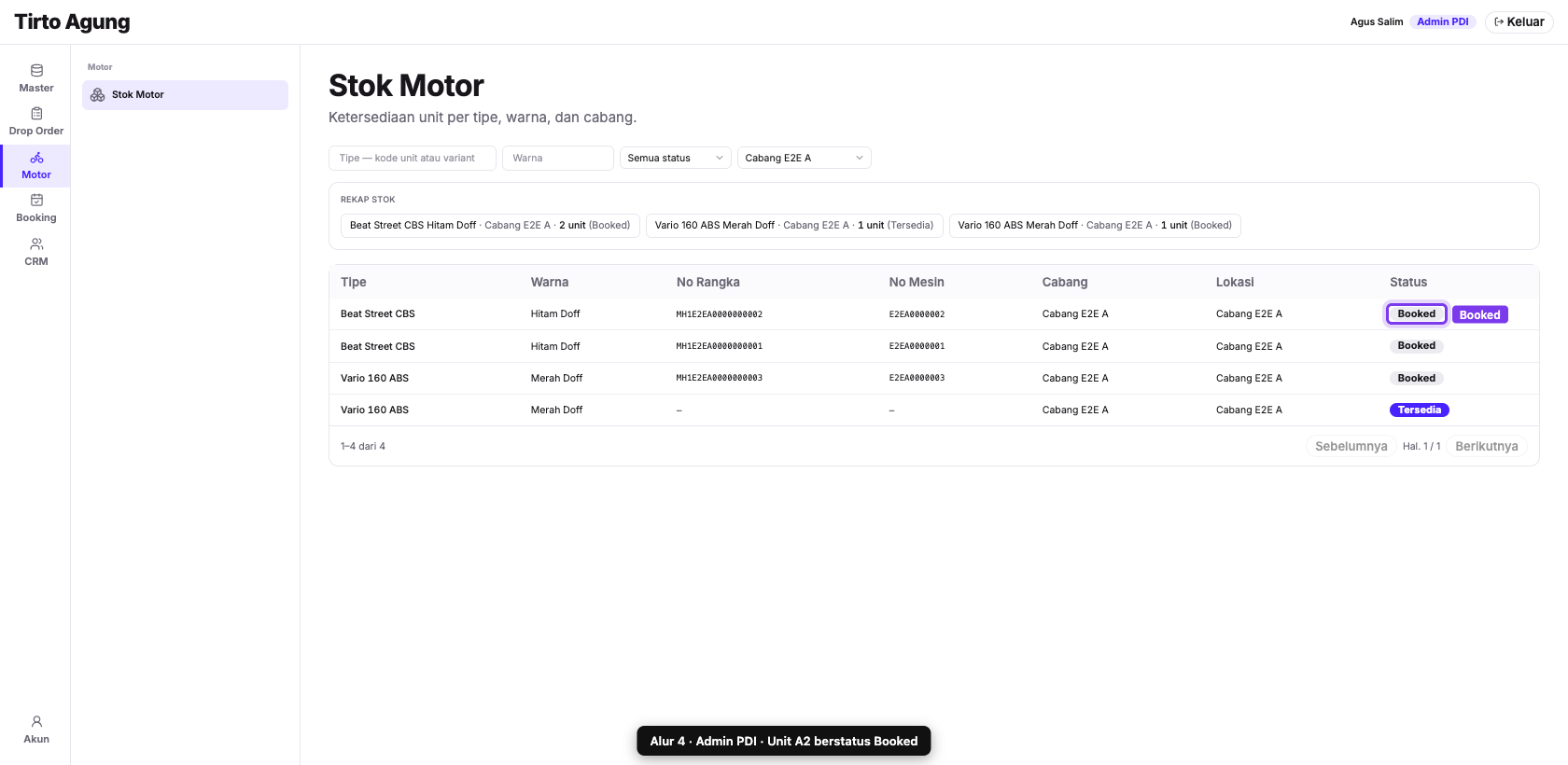Viewport: 1568px width, 765px height.
Task: Click the Tipe column header
Action: click(x=354, y=282)
